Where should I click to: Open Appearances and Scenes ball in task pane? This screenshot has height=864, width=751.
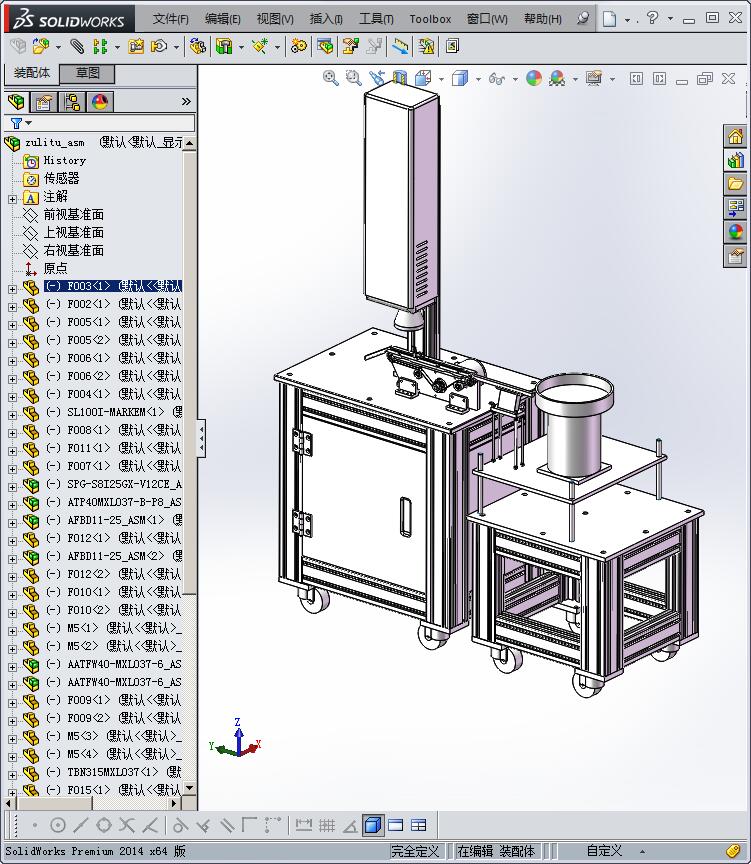735,232
